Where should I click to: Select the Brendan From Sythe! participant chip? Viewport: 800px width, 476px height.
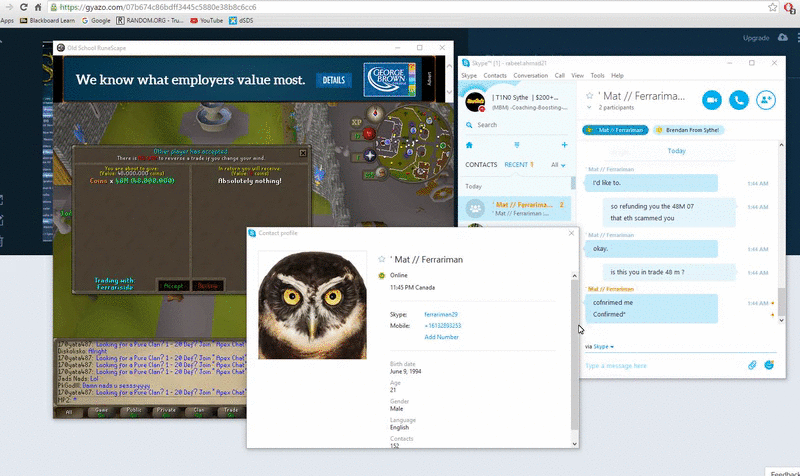click(x=688, y=130)
